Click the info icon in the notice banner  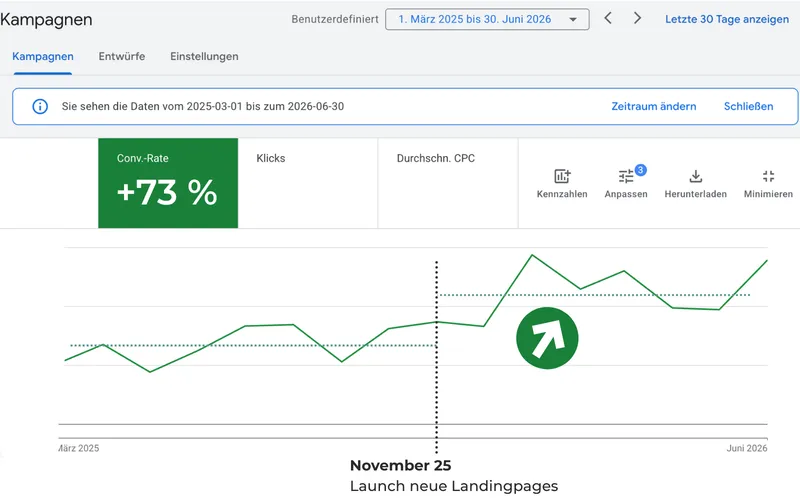pos(40,106)
